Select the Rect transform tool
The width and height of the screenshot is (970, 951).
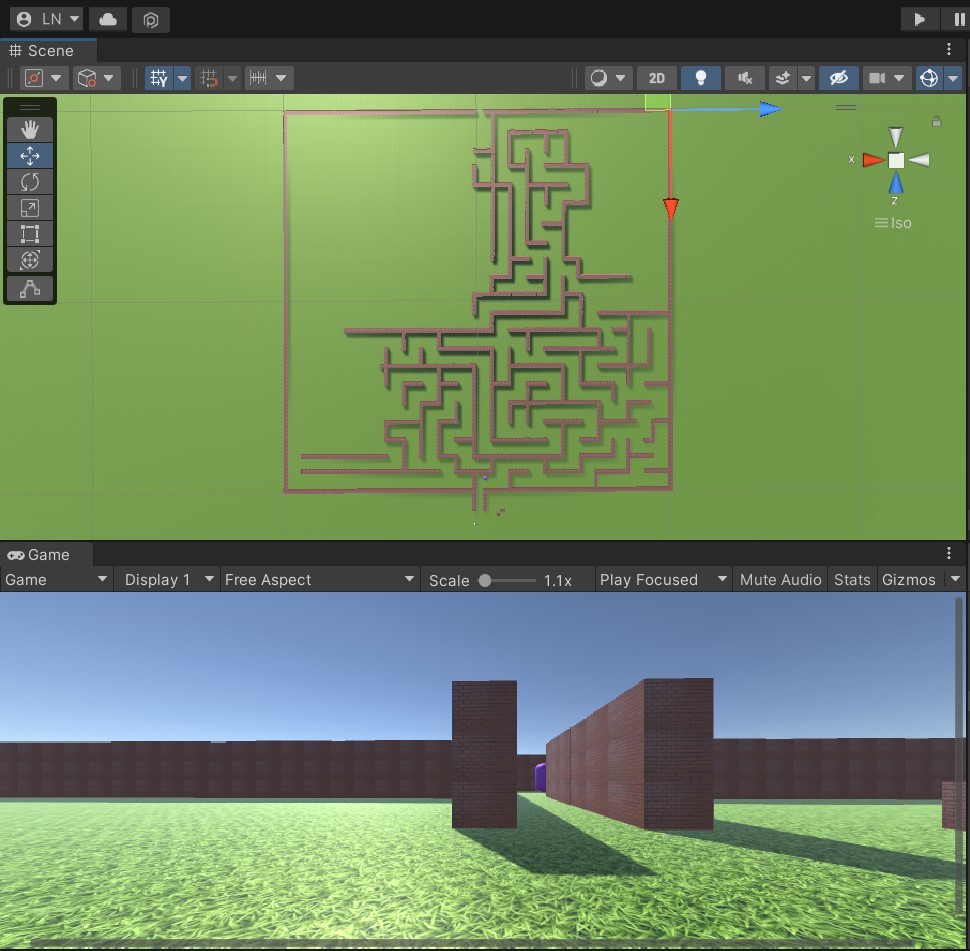point(30,234)
